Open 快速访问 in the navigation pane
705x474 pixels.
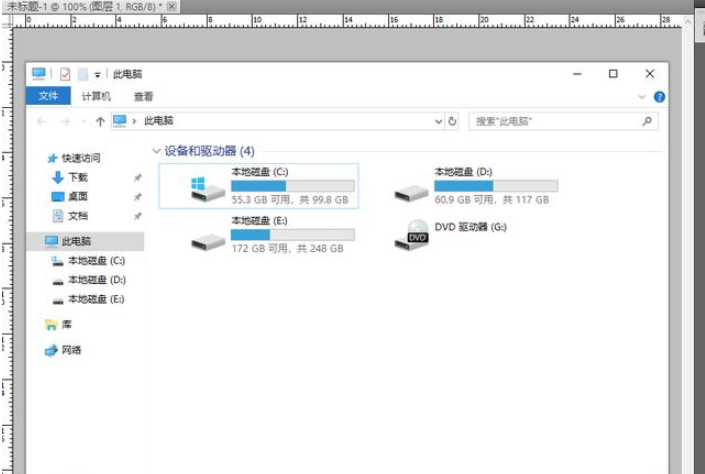[81, 158]
